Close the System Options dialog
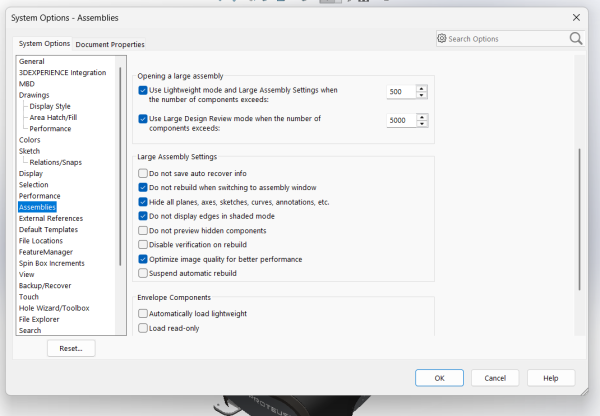 click(x=576, y=18)
